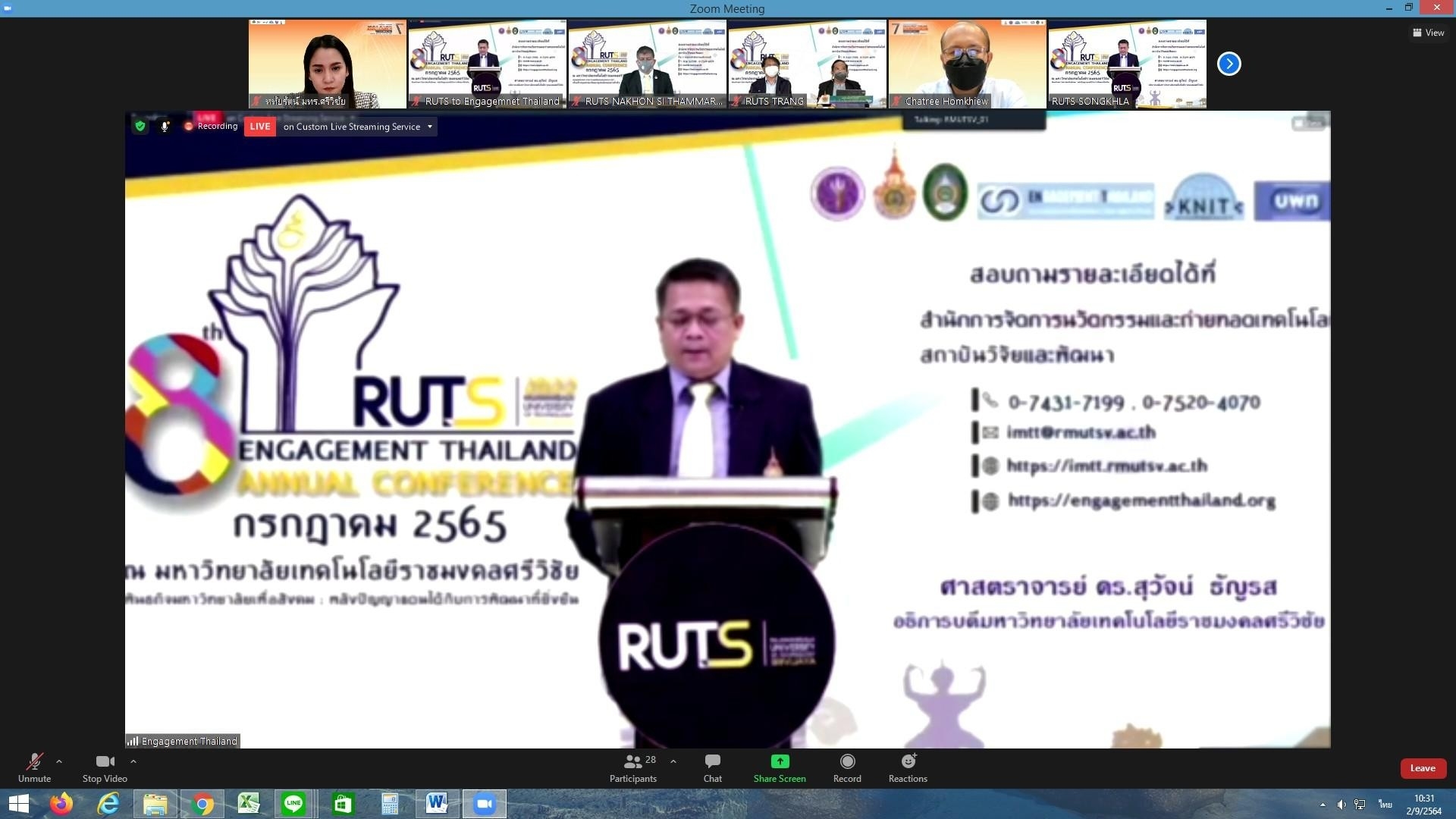1456x819 pixels.
Task: Click Engagement Thailand speaker name label
Action: [x=183, y=741]
